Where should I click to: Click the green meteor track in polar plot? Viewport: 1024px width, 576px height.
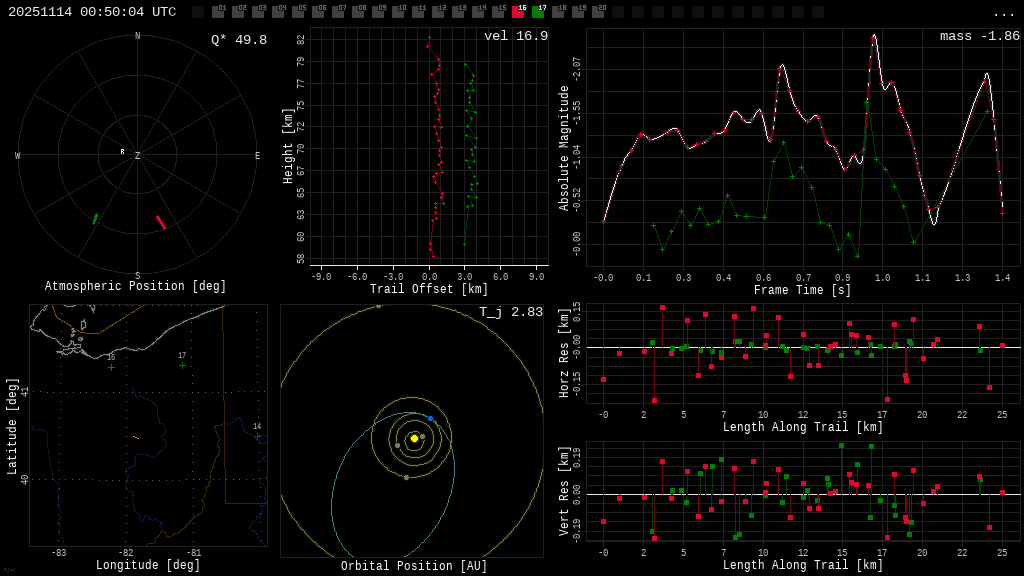95,218
